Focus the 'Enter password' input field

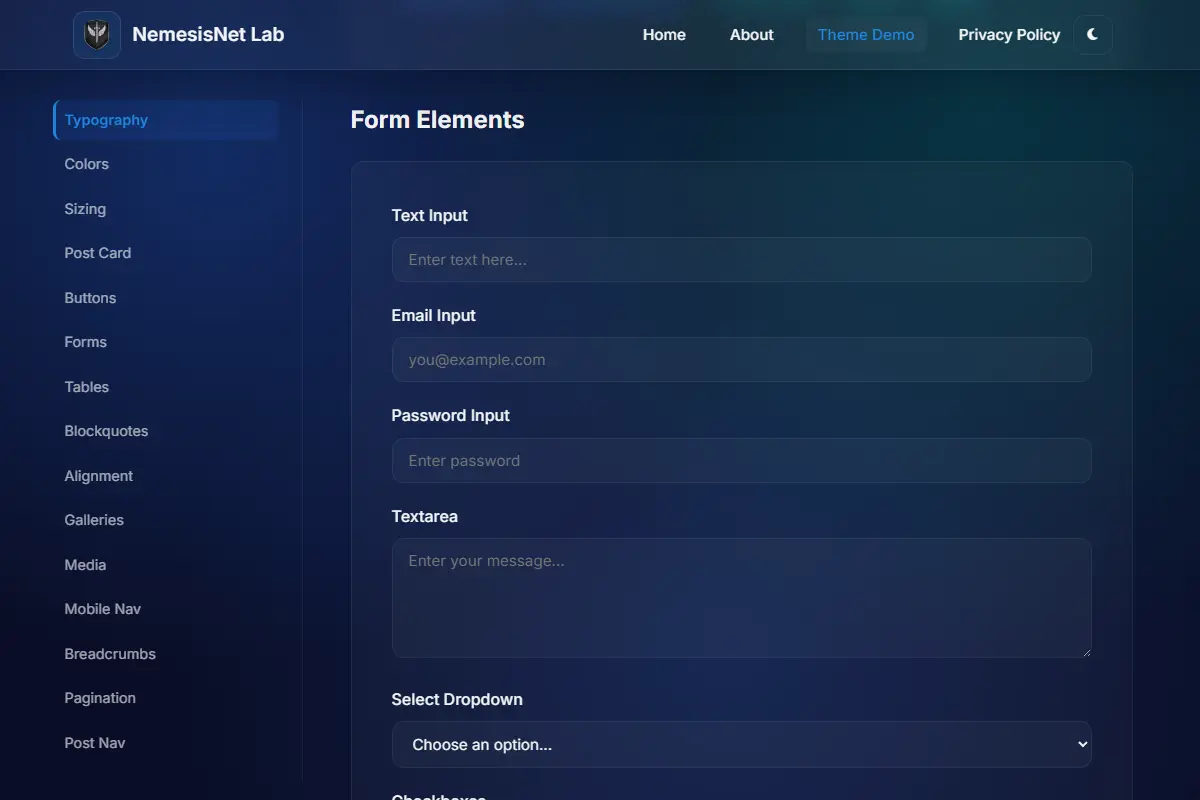(x=741, y=461)
